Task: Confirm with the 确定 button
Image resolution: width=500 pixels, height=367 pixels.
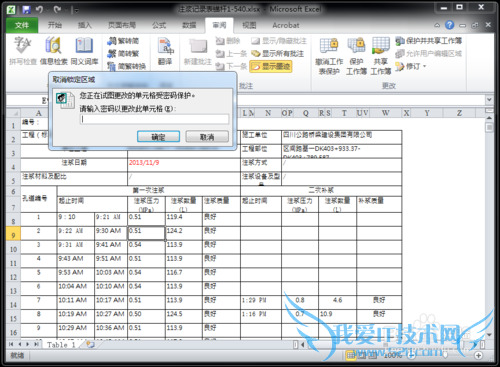Action: (158, 137)
